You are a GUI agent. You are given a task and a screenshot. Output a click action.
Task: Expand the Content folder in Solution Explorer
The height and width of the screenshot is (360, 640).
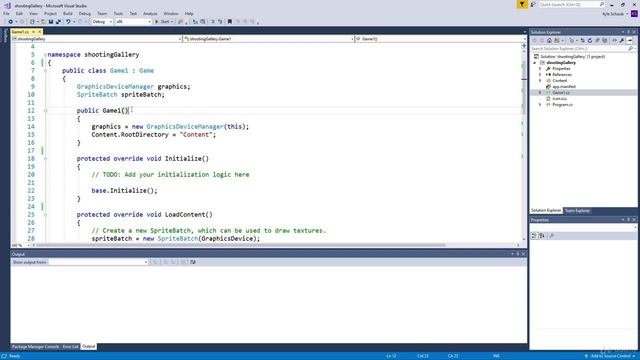(x=540, y=81)
